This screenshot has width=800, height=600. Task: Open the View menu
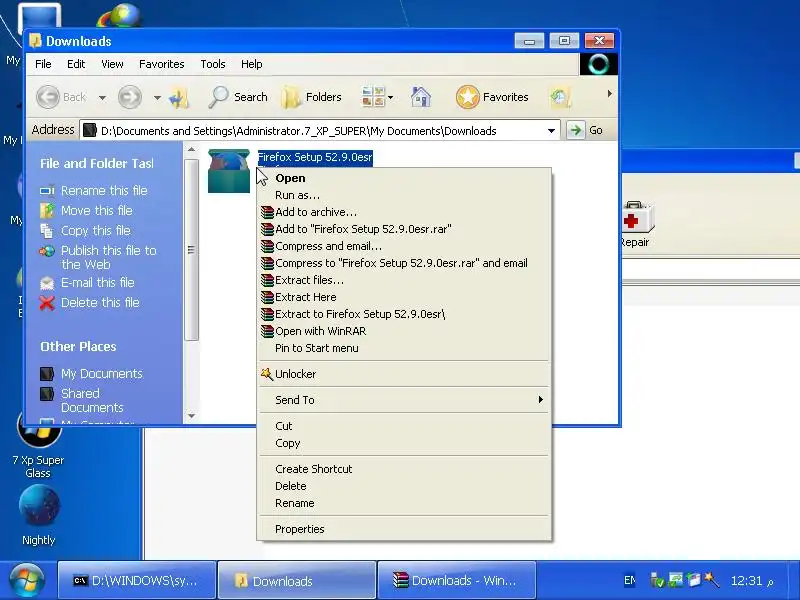[x=112, y=64]
